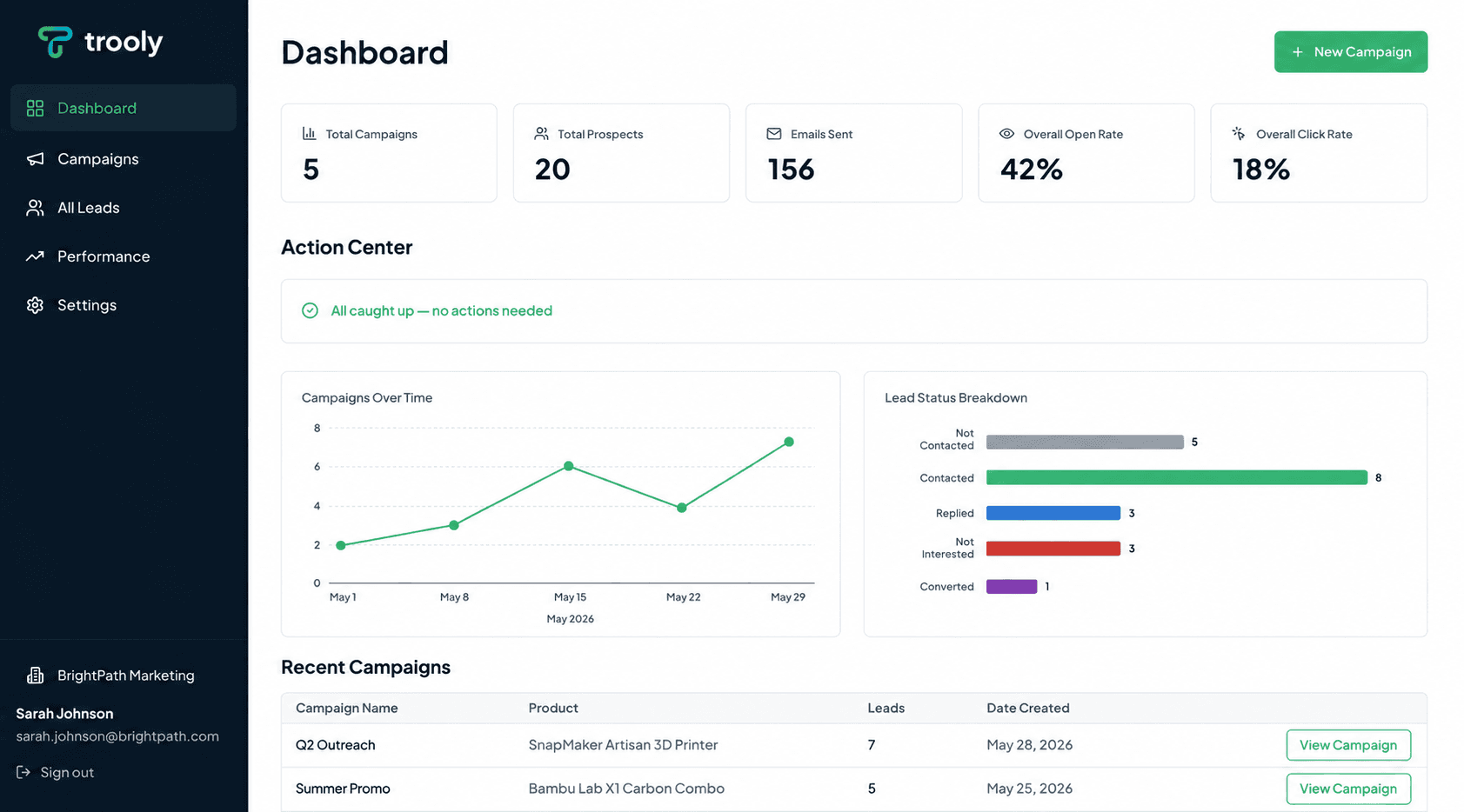Click the people icon on Total Prospects

(x=541, y=133)
